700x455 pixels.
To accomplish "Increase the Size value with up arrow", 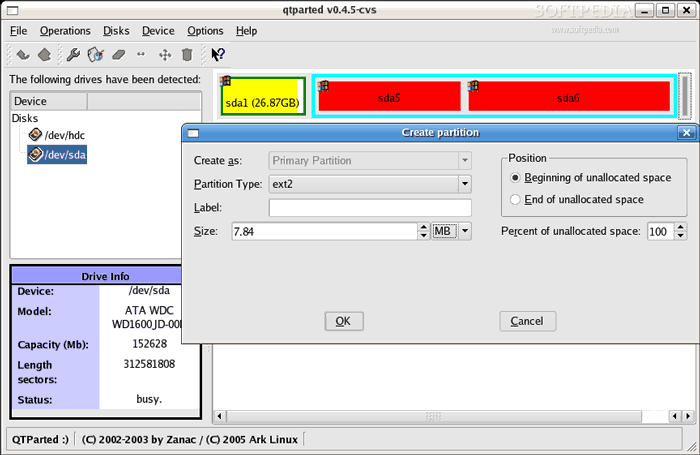I will tap(424, 227).
